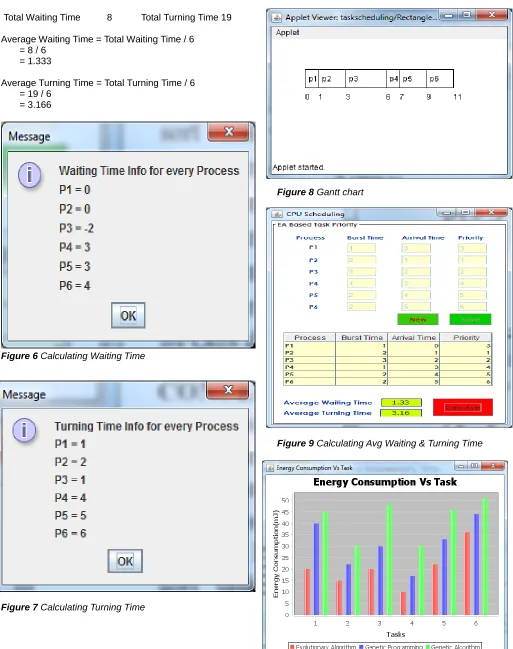Focus P3 Arrival Time input field
Viewport: 513px width, 649px height.
point(416,272)
